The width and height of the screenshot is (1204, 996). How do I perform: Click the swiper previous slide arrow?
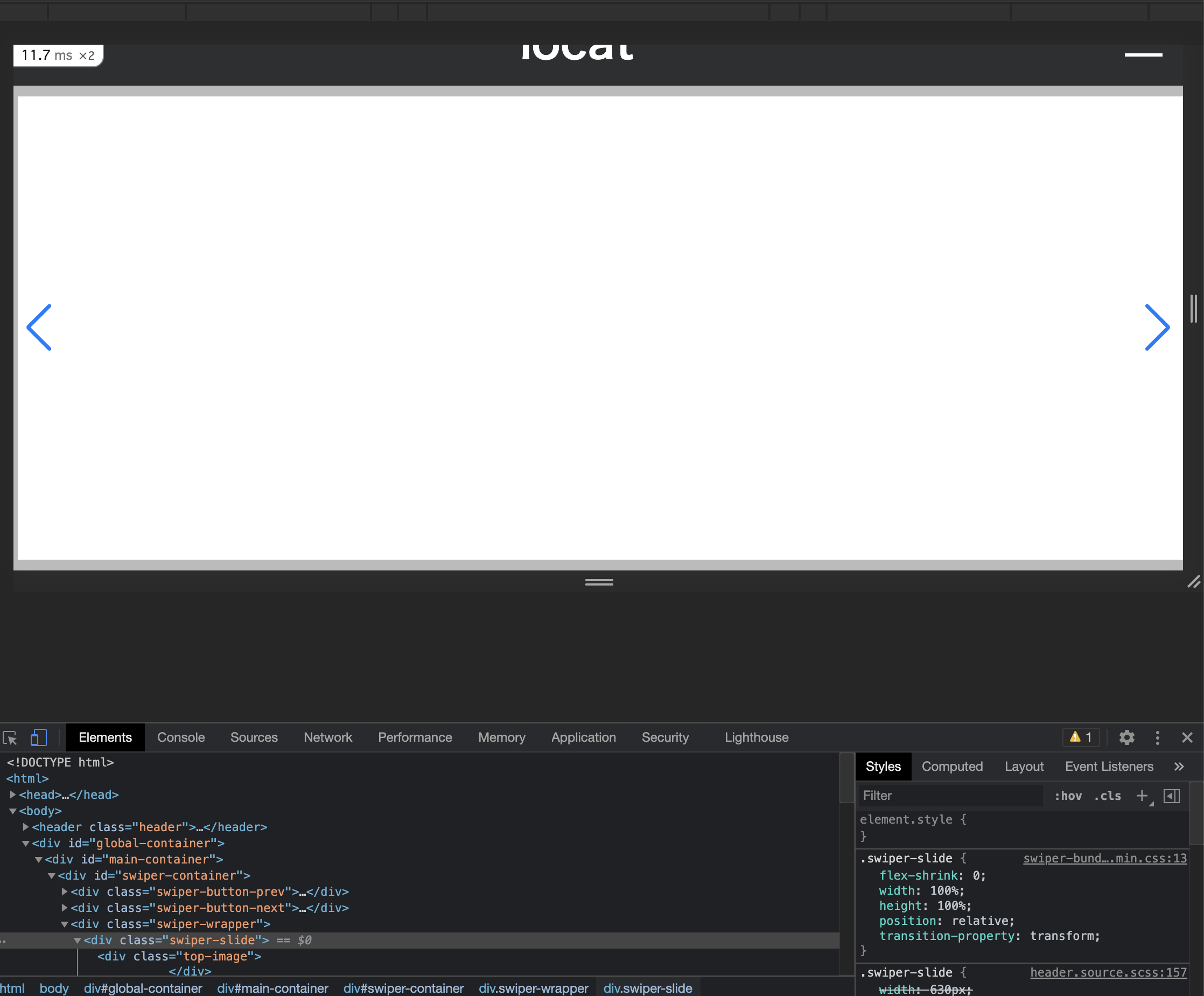coord(39,328)
